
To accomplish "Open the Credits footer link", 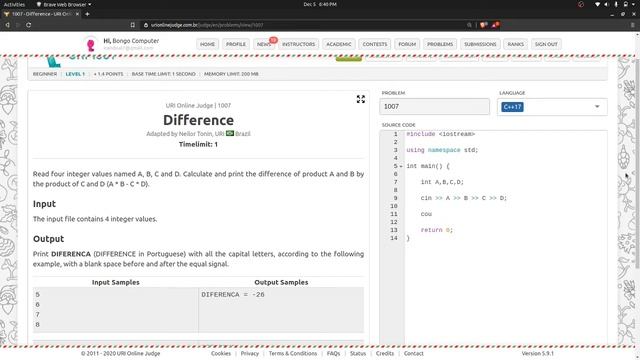I will [x=385, y=353].
